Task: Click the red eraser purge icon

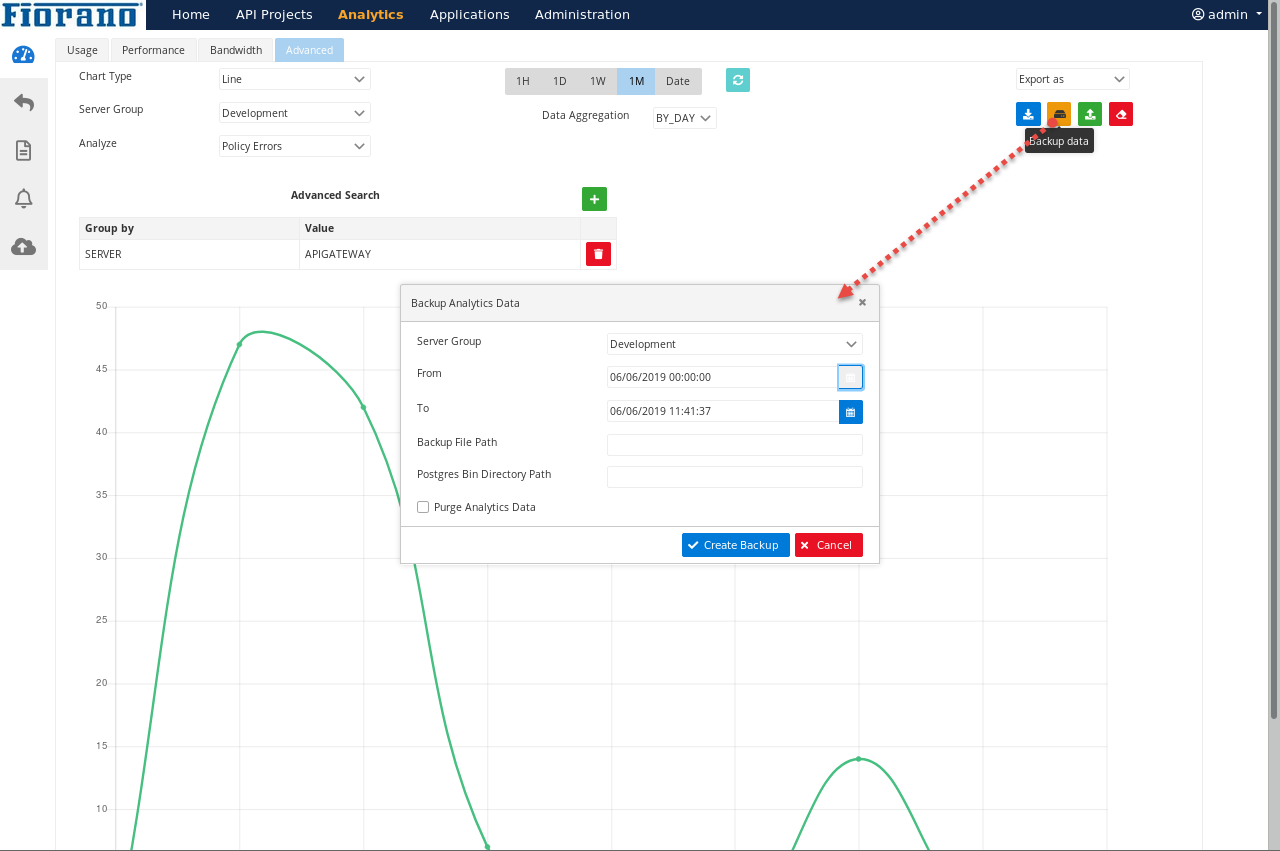Action: coord(1121,114)
